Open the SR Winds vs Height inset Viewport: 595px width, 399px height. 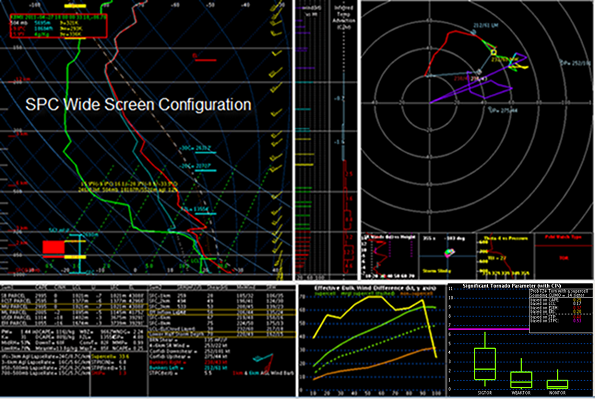coord(390,256)
